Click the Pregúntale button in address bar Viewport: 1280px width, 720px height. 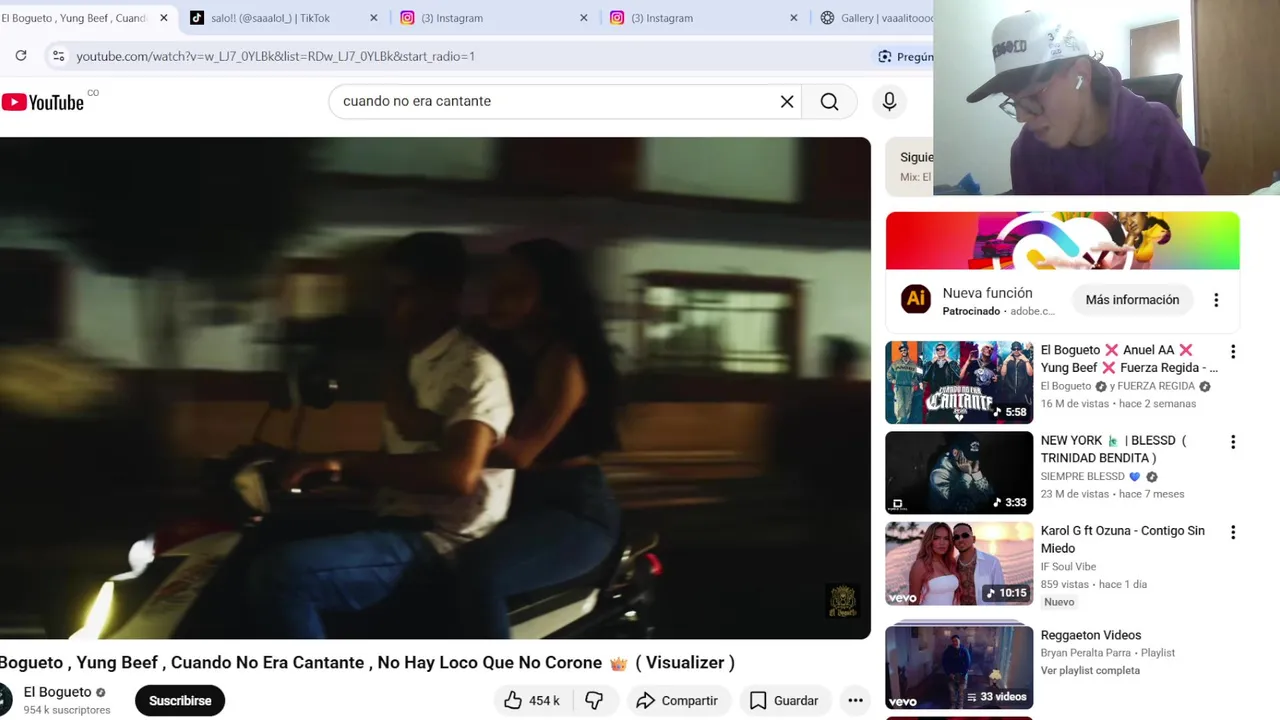(904, 56)
